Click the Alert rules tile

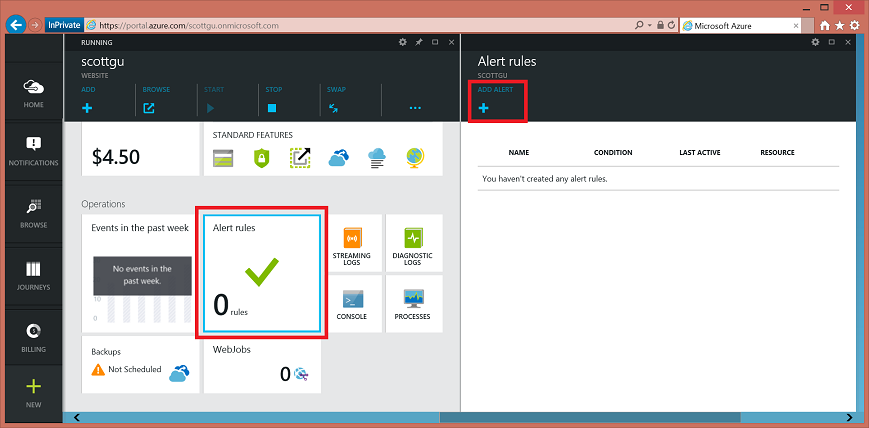click(262, 273)
